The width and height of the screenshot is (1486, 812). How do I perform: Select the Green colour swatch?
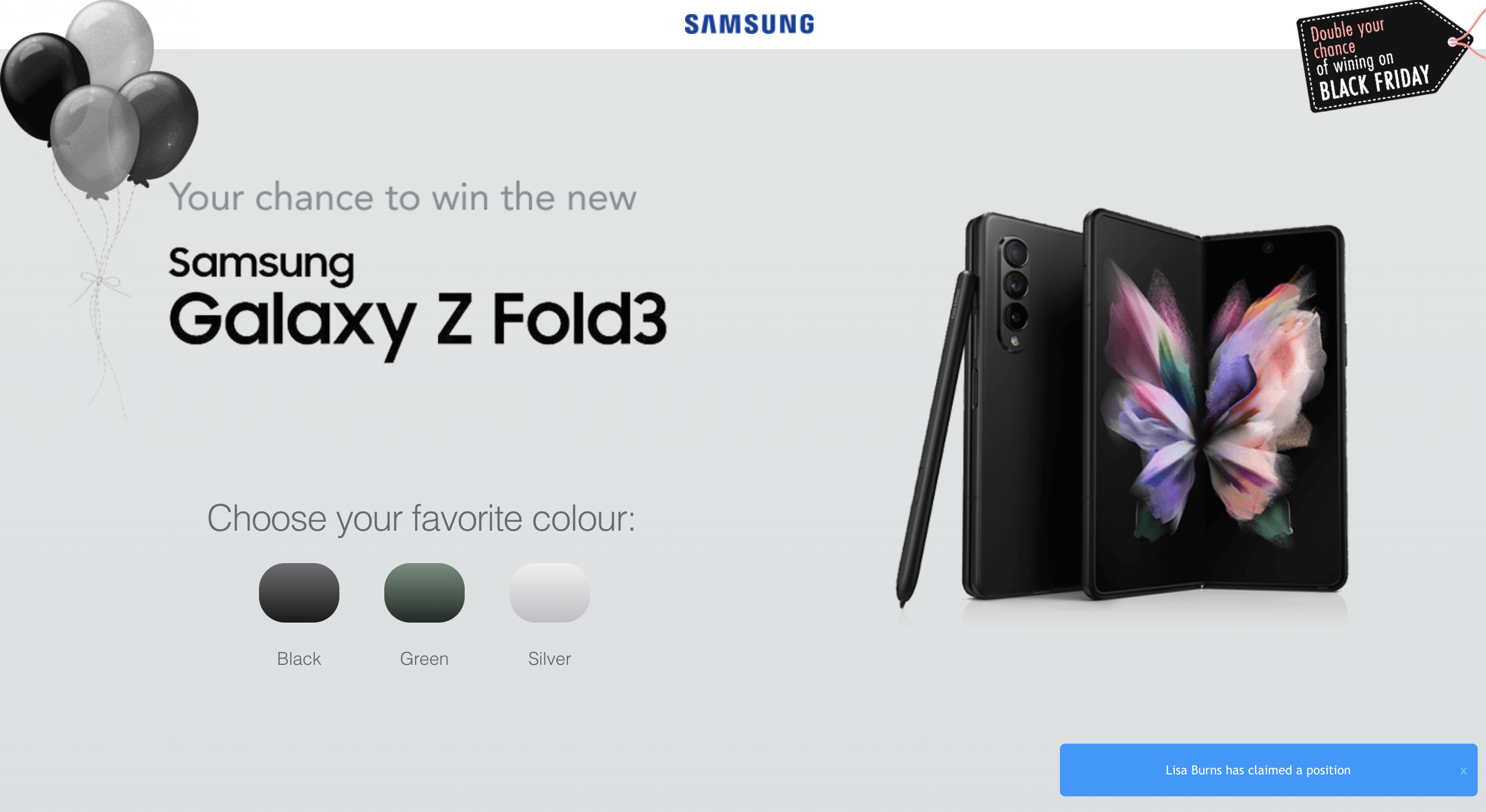pos(424,592)
